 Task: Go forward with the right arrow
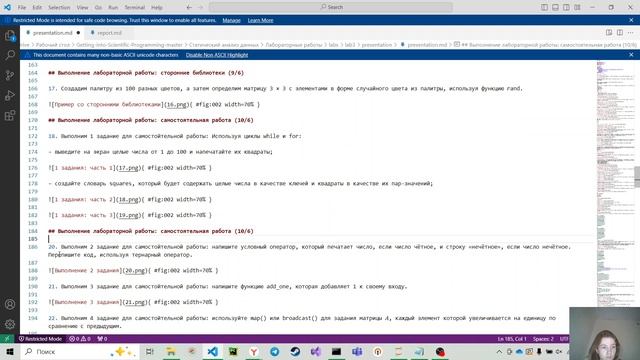coord(200,7)
